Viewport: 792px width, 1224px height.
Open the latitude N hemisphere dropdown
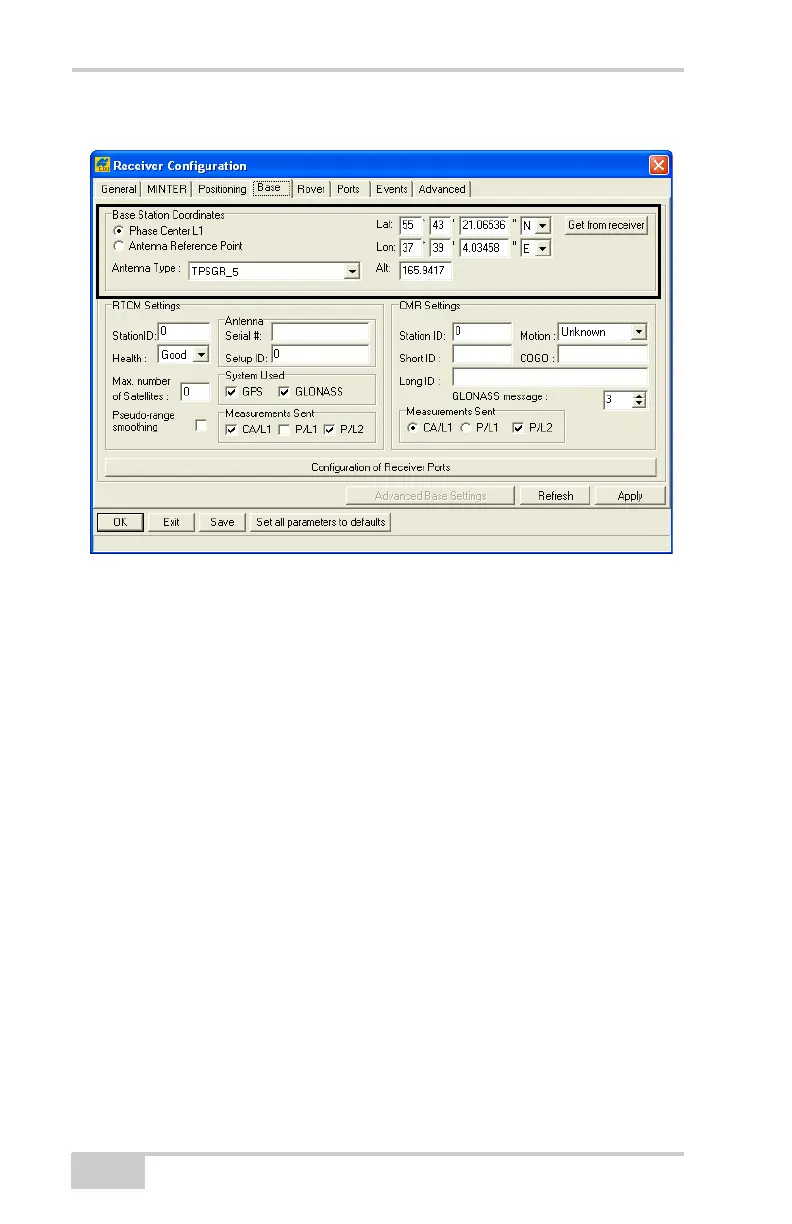(x=543, y=227)
